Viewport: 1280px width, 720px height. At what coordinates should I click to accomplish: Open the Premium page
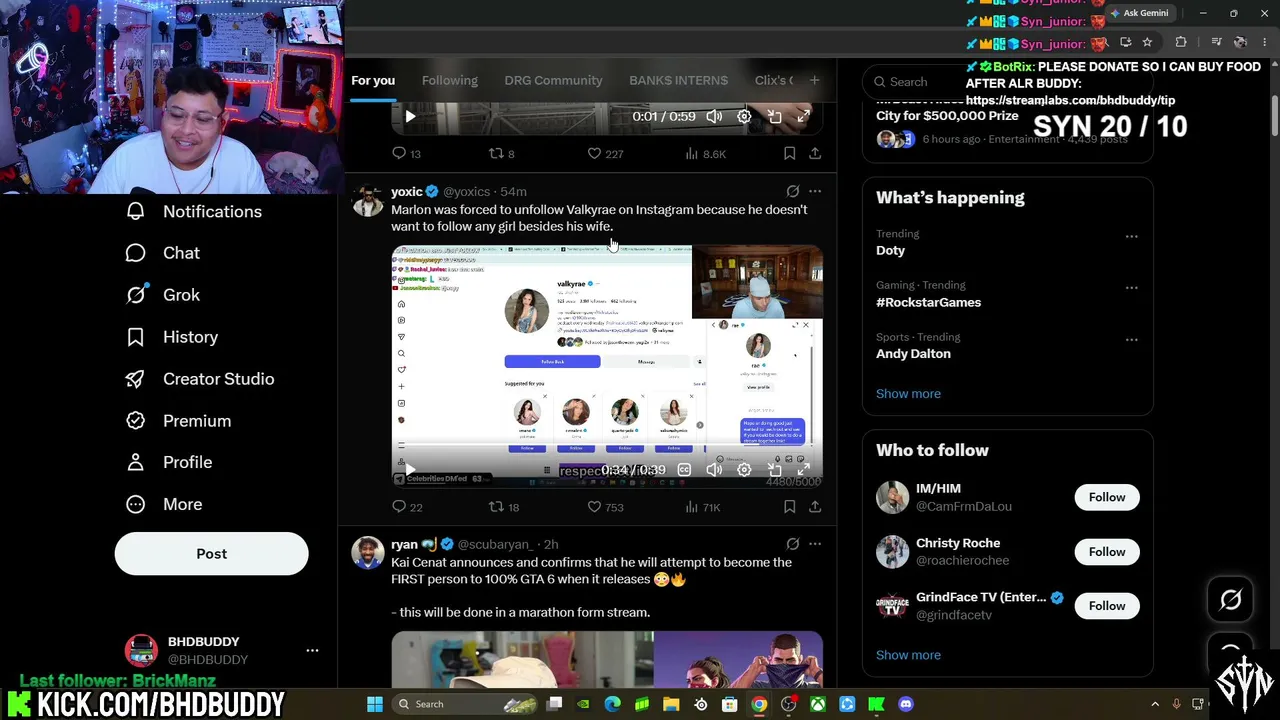click(177, 421)
